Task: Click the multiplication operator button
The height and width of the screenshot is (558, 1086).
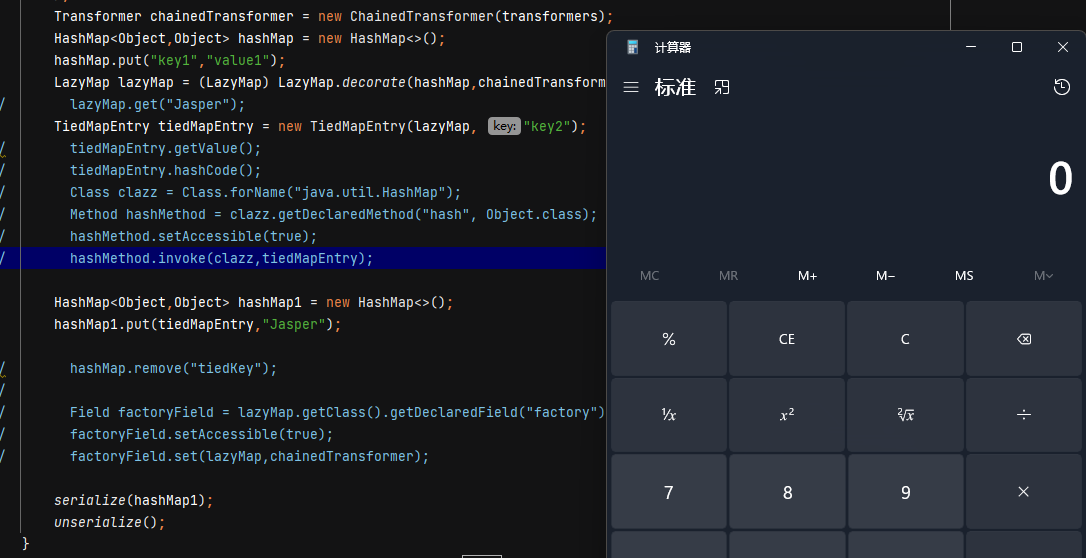Action: [x=1023, y=492]
